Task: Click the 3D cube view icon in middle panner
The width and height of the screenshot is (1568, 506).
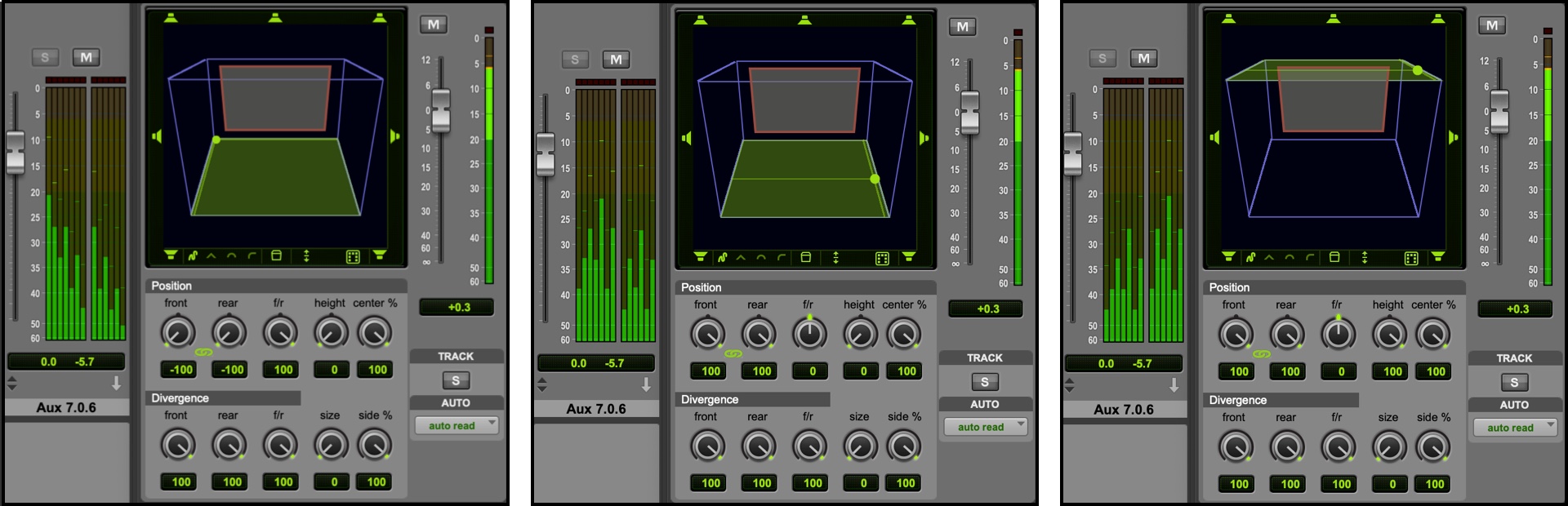Action: [805, 258]
